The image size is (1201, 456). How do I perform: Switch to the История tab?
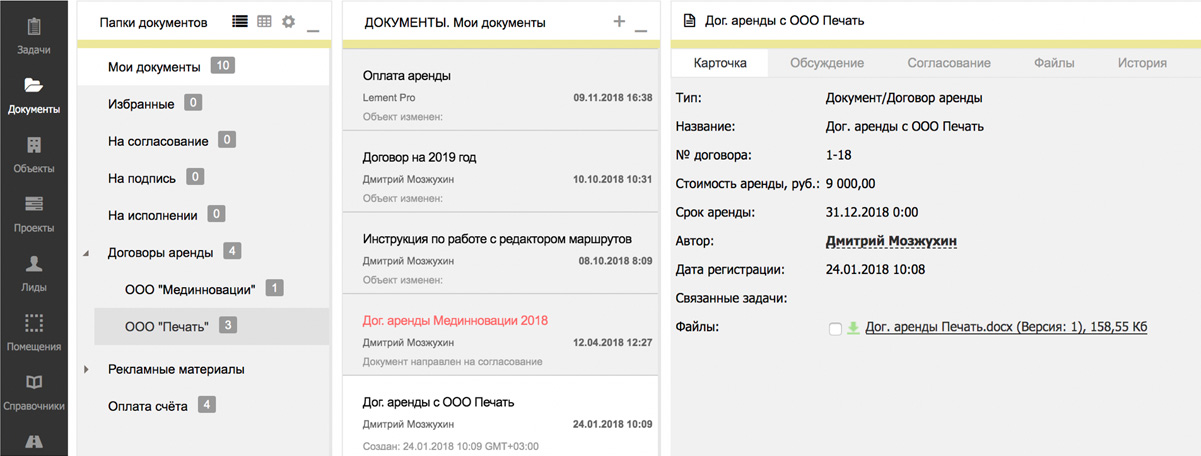[x=1142, y=62]
